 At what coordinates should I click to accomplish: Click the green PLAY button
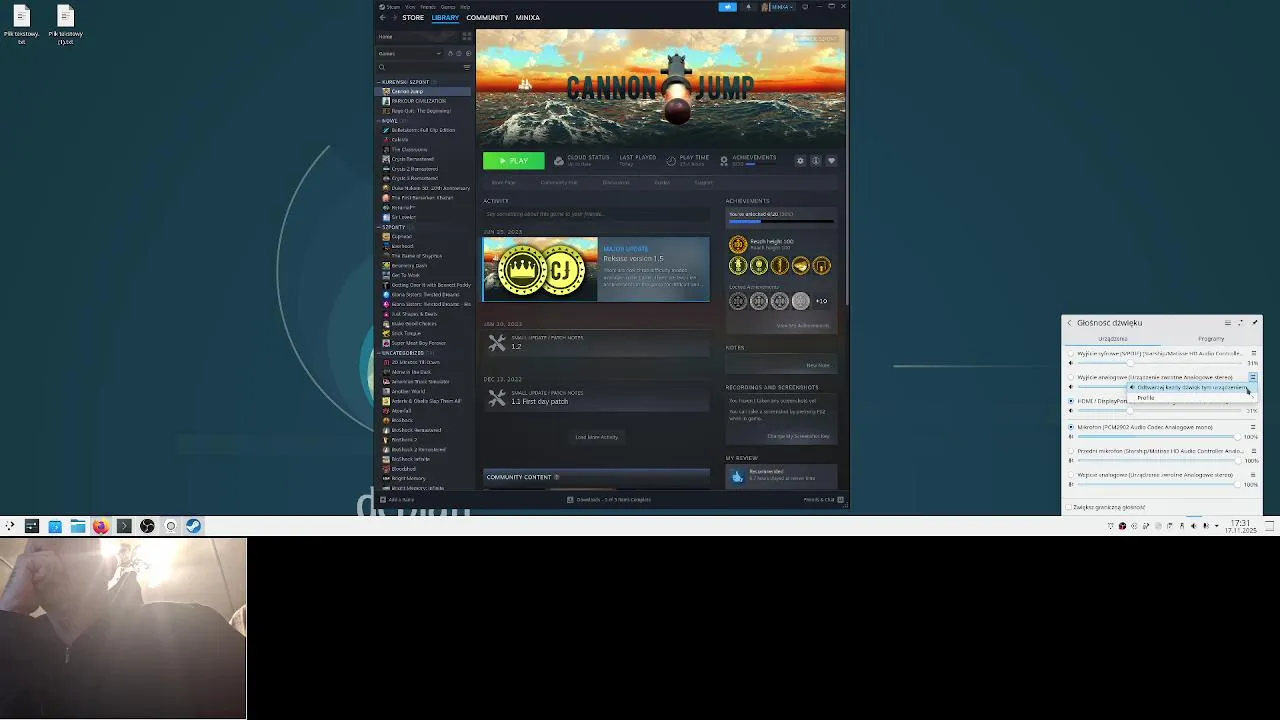(x=514, y=161)
